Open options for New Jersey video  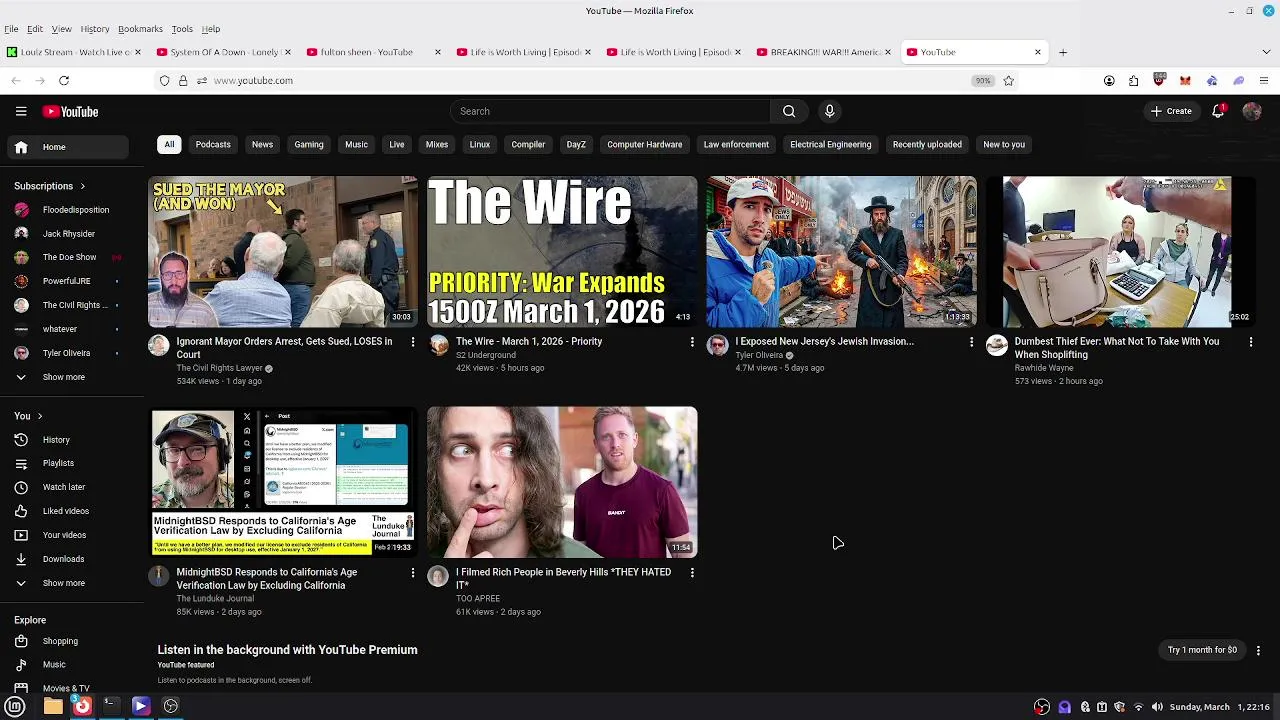[971, 342]
